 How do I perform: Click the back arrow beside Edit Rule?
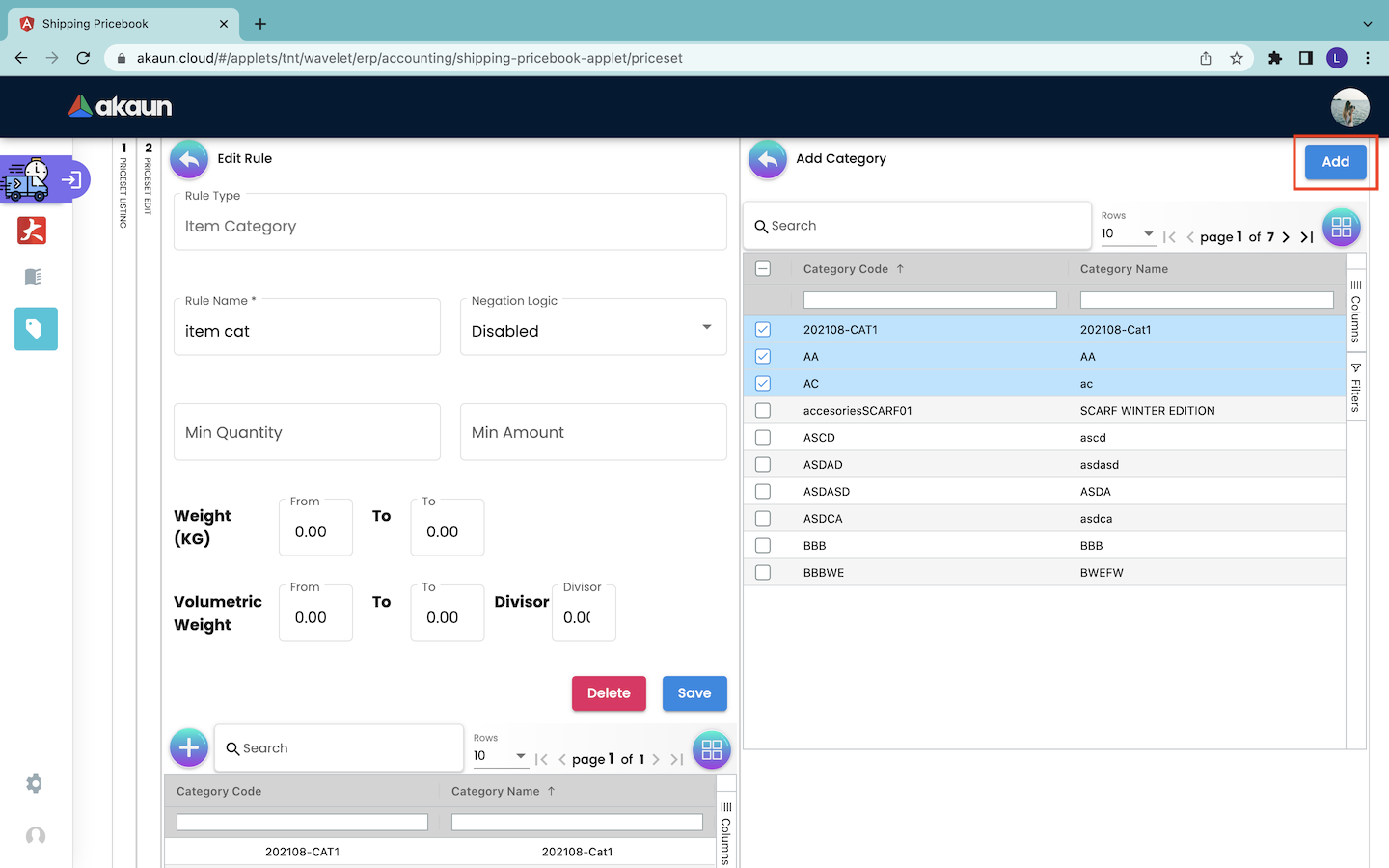pos(189,159)
